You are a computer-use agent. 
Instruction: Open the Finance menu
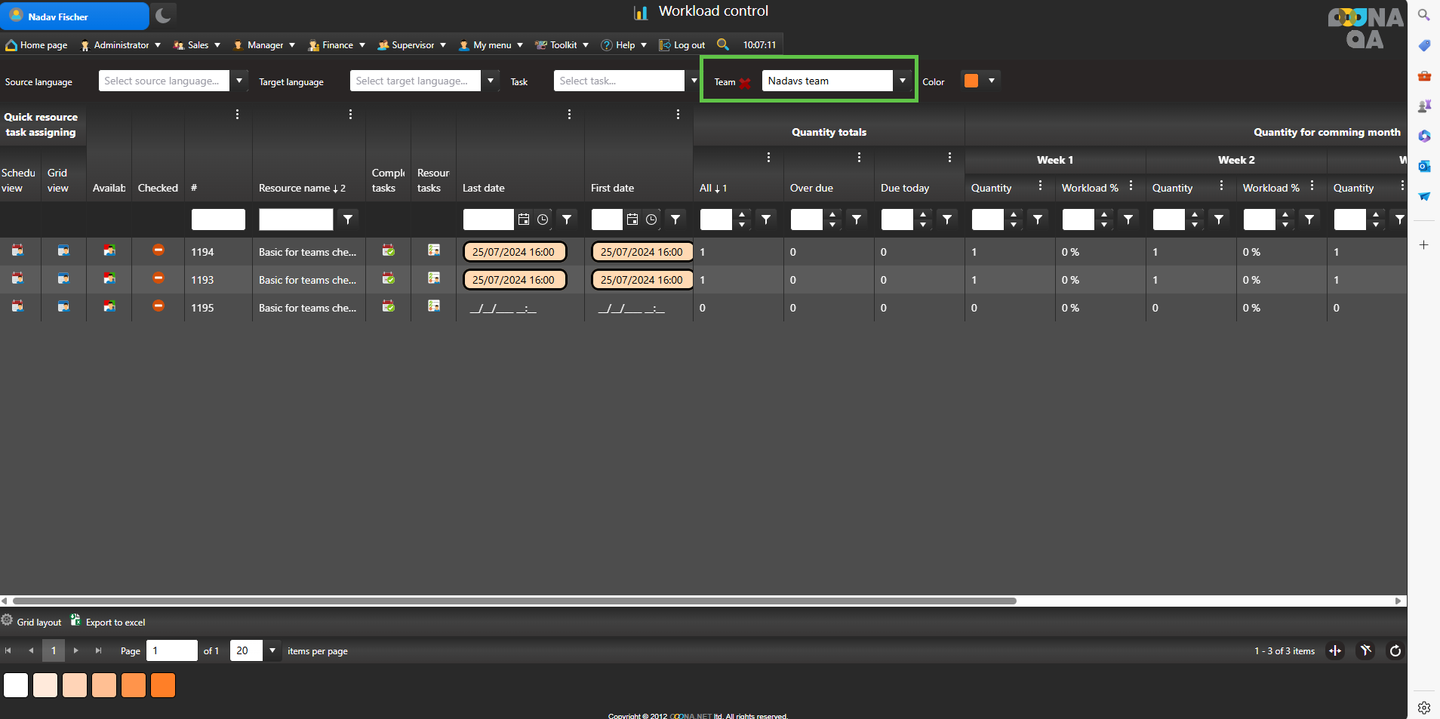coord(337,45)
